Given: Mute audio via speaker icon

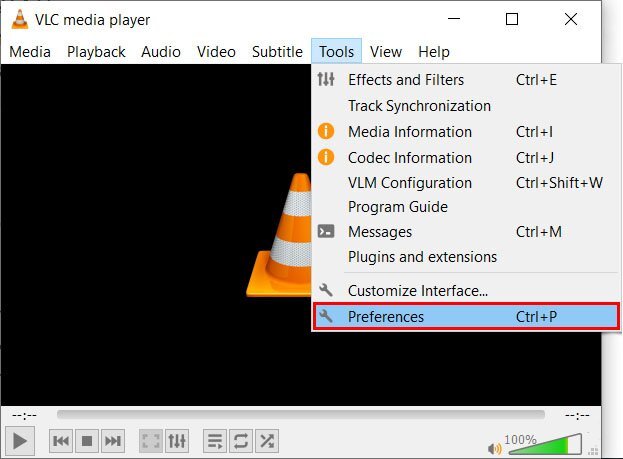Looking at the screenshot, I should tap(495, 449).
